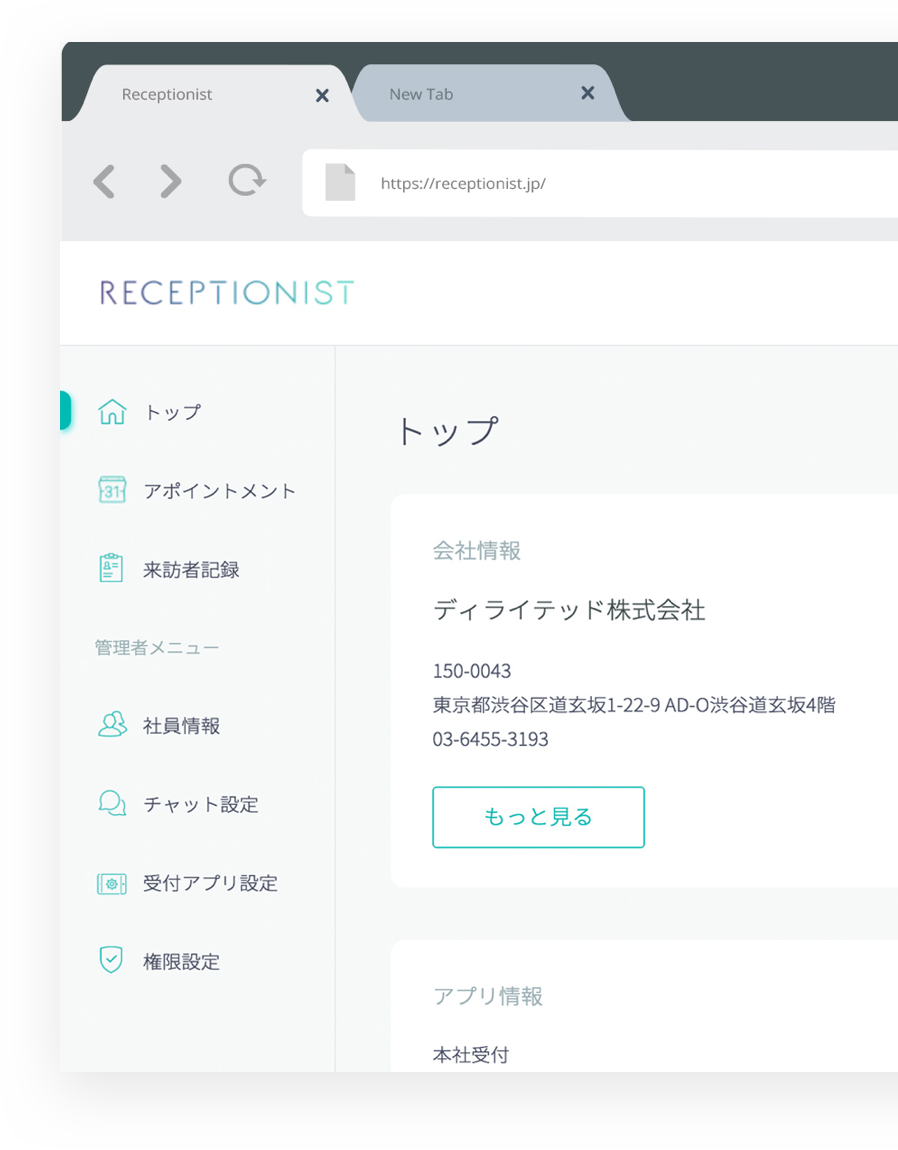Select the Receptionist browser tab
This screenshot has height=1150, width=898.
point(167,94)
